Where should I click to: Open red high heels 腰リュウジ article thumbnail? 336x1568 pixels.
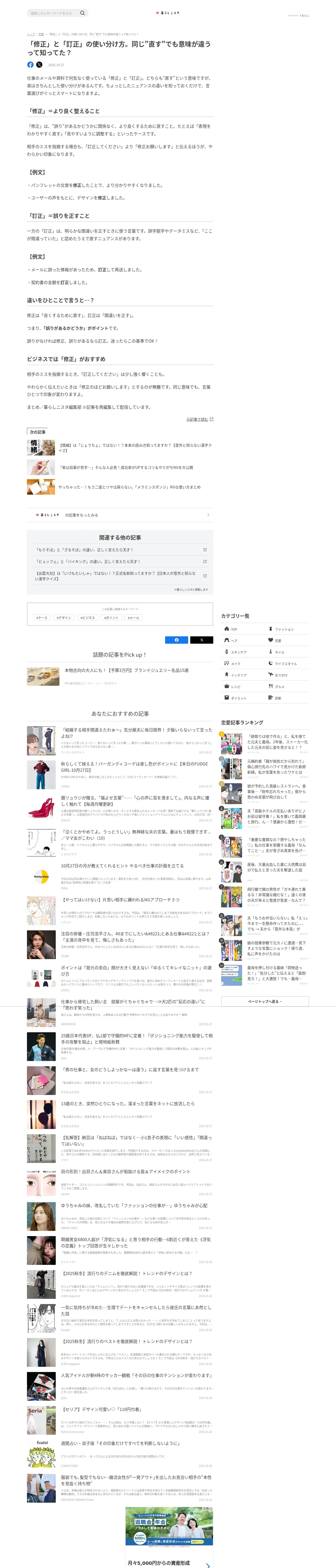(x=41, y=809)
